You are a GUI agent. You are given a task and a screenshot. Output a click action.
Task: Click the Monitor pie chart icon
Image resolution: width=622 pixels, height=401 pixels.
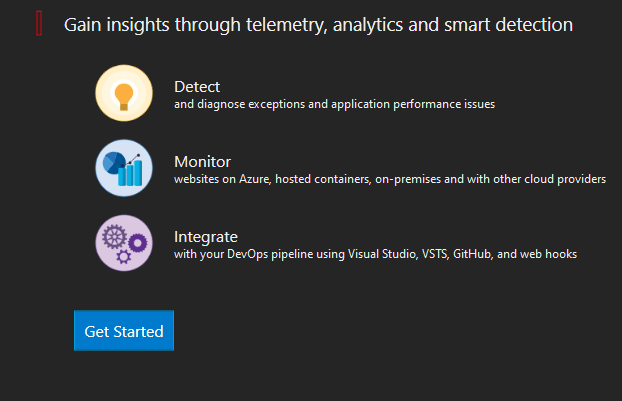(x=124, y=168)
